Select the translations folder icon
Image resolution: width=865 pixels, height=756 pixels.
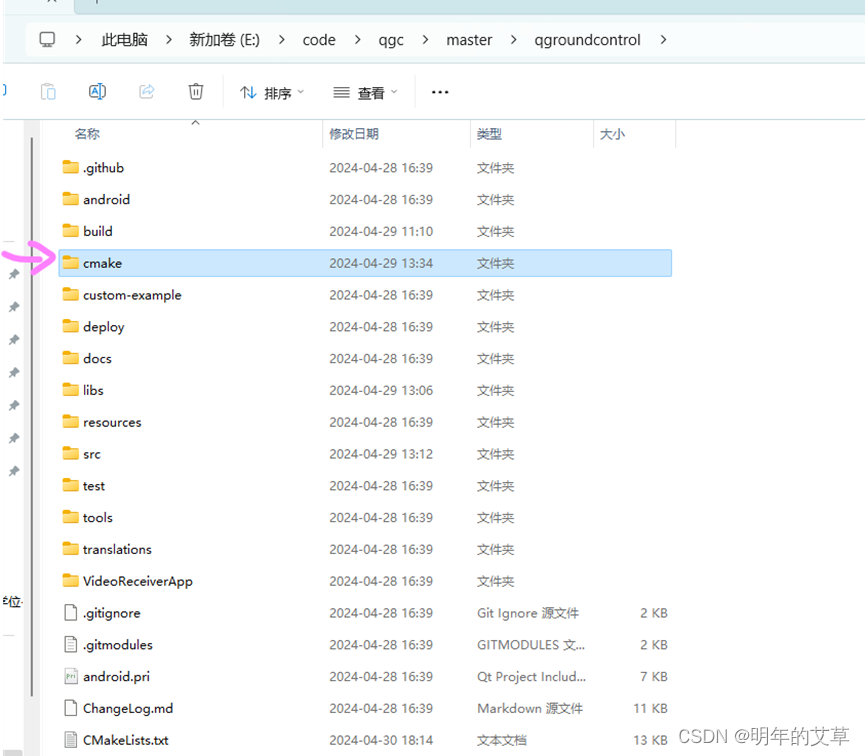click(71, 549)
